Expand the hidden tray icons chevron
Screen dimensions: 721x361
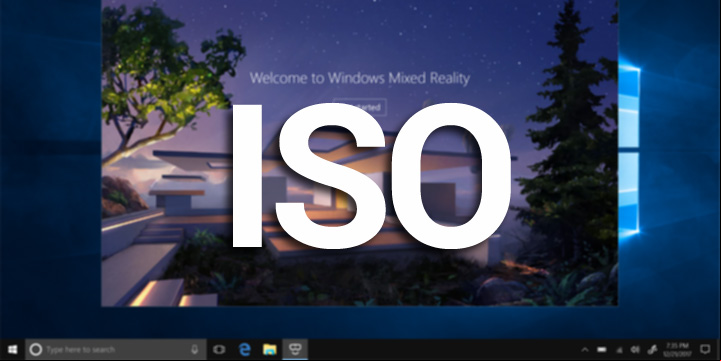(585, 350)
